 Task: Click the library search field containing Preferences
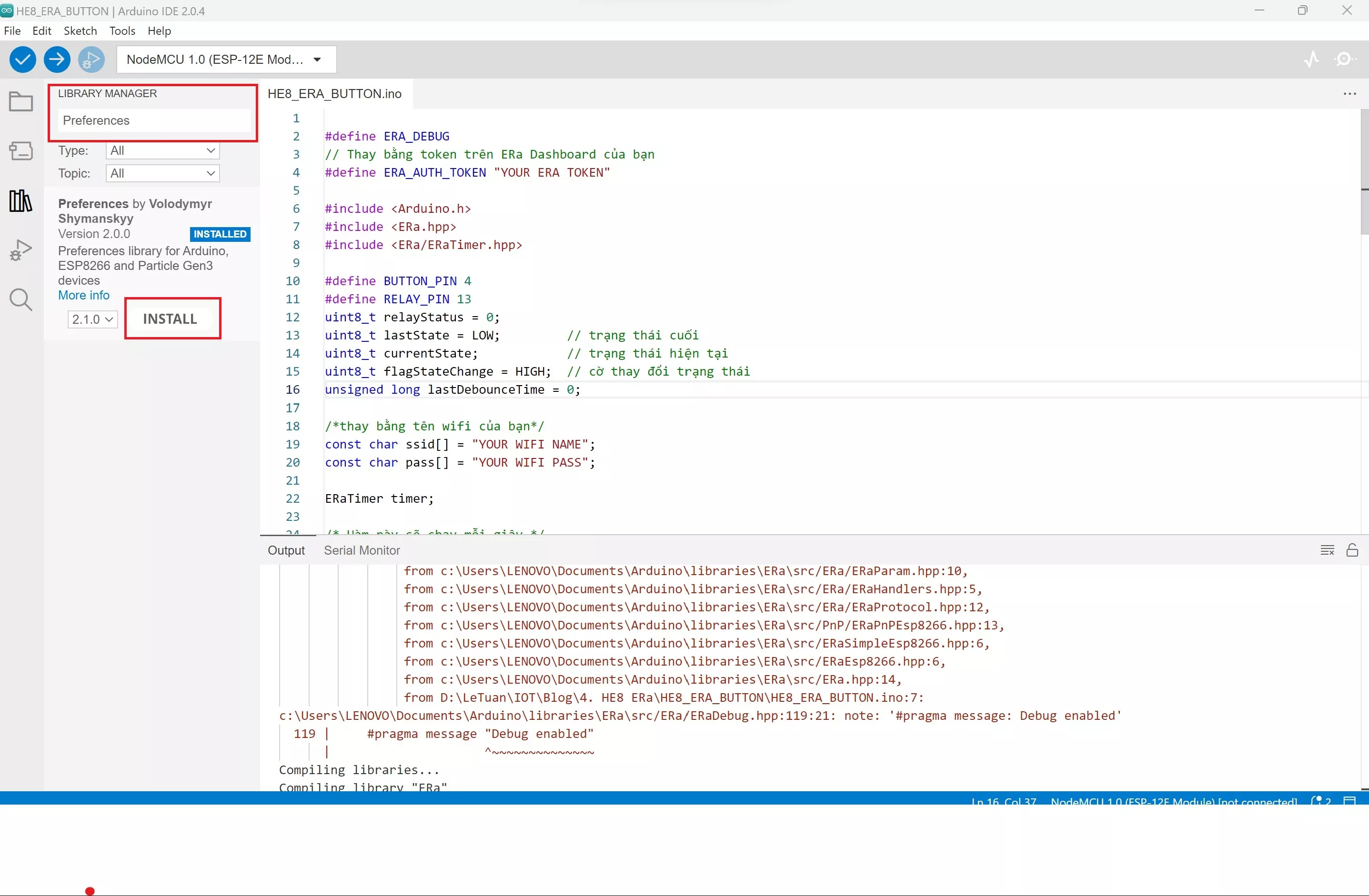pos(154,121)
